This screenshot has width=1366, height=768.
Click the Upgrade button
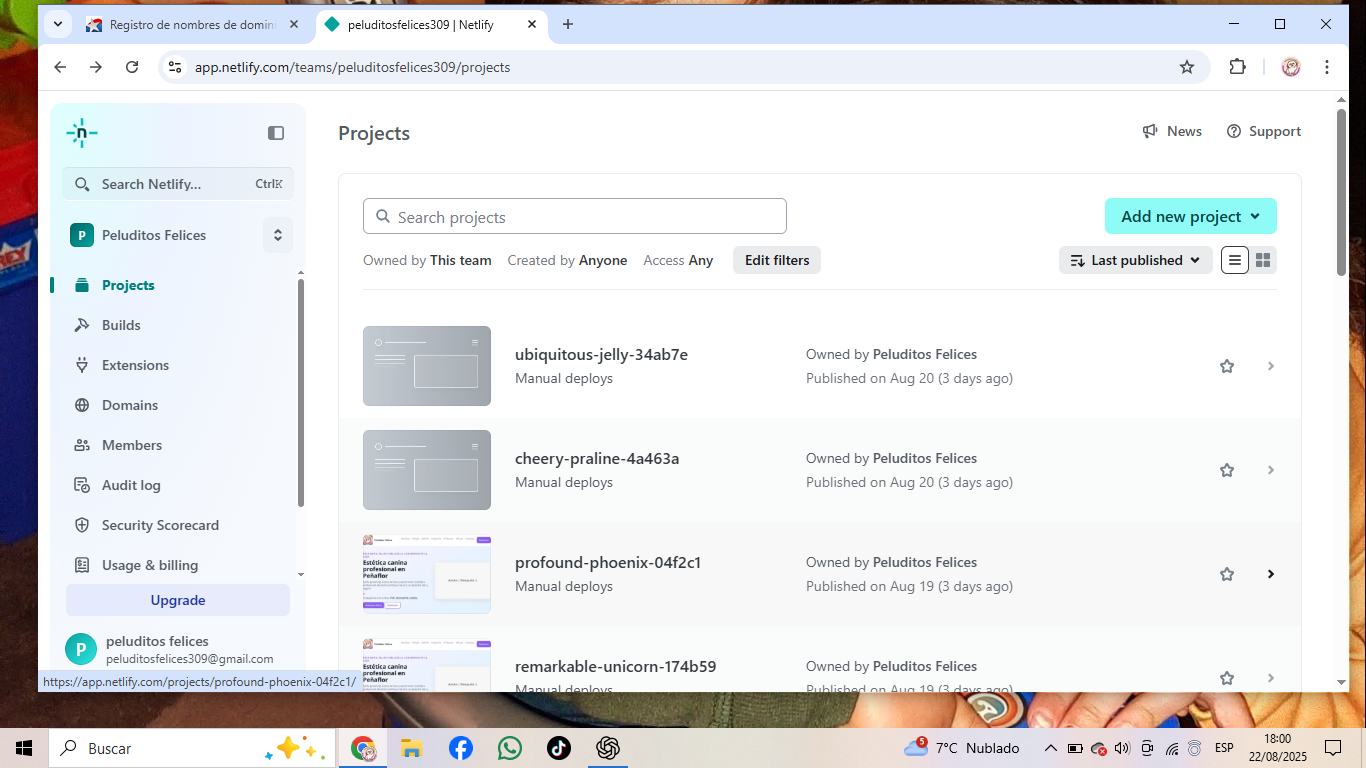click(x=178, y=600)
